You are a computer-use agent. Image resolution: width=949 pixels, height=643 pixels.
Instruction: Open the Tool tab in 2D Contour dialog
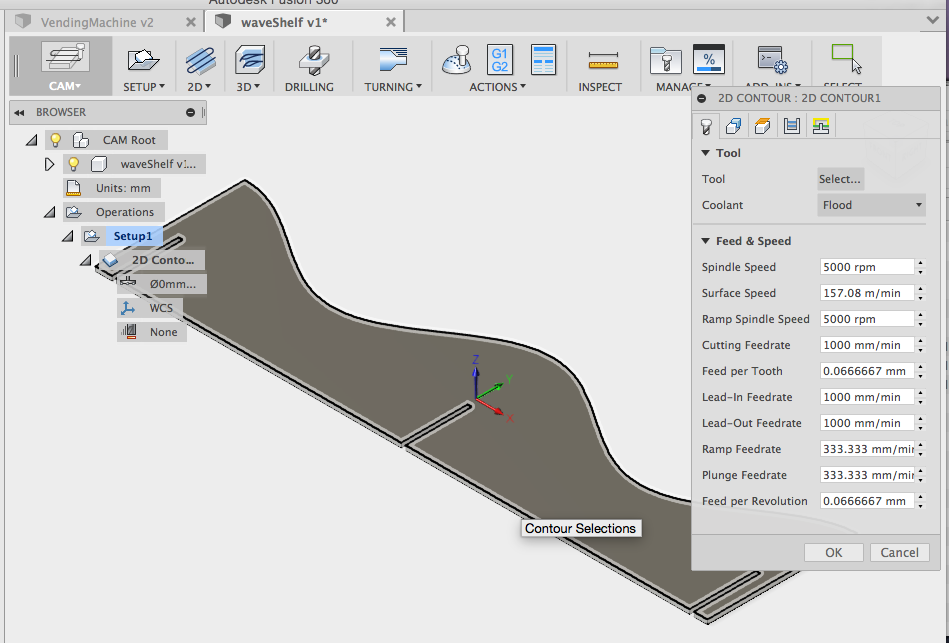pyautogui.click(x=706, y=126)
